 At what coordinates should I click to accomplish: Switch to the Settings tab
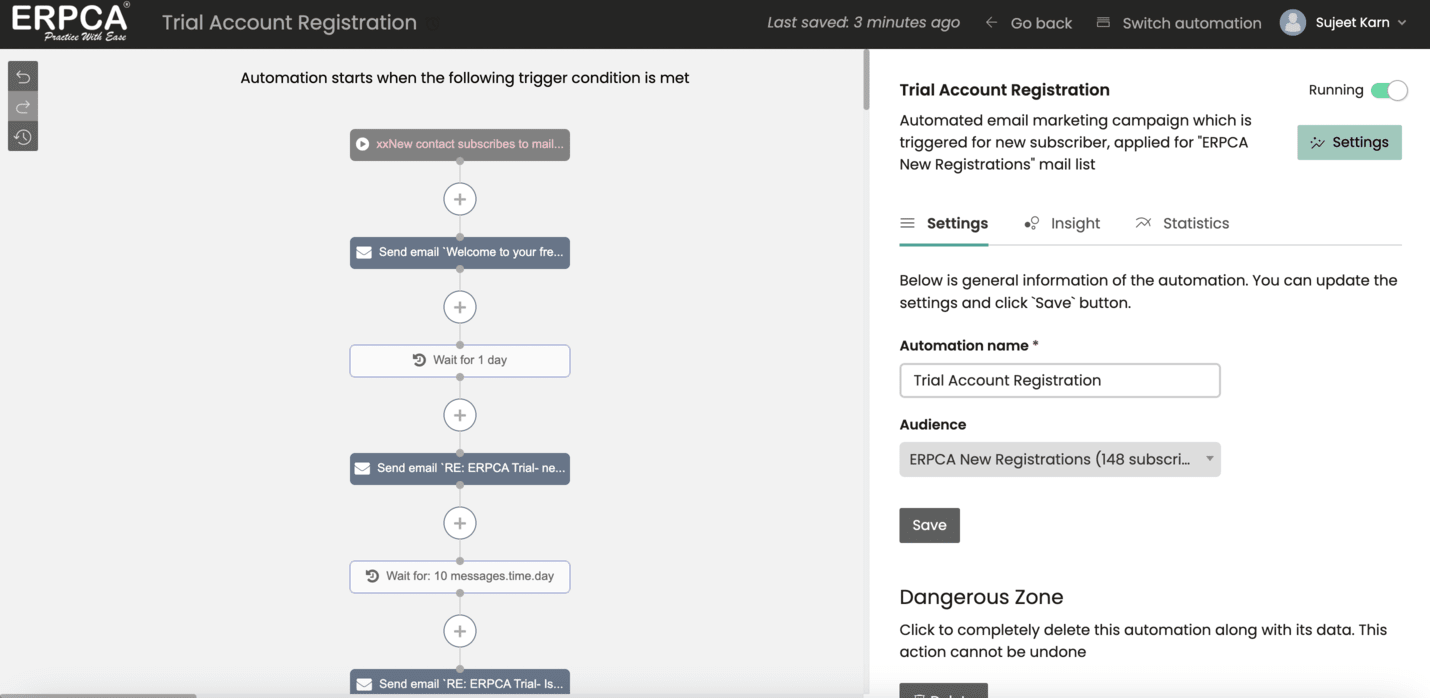[x=944, y=224]
